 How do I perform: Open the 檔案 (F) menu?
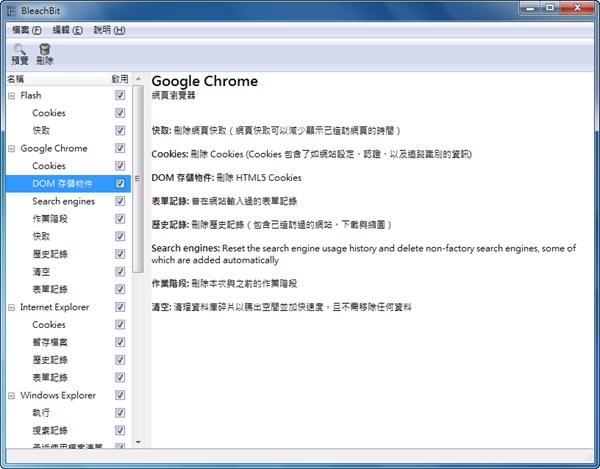point(26,30)
